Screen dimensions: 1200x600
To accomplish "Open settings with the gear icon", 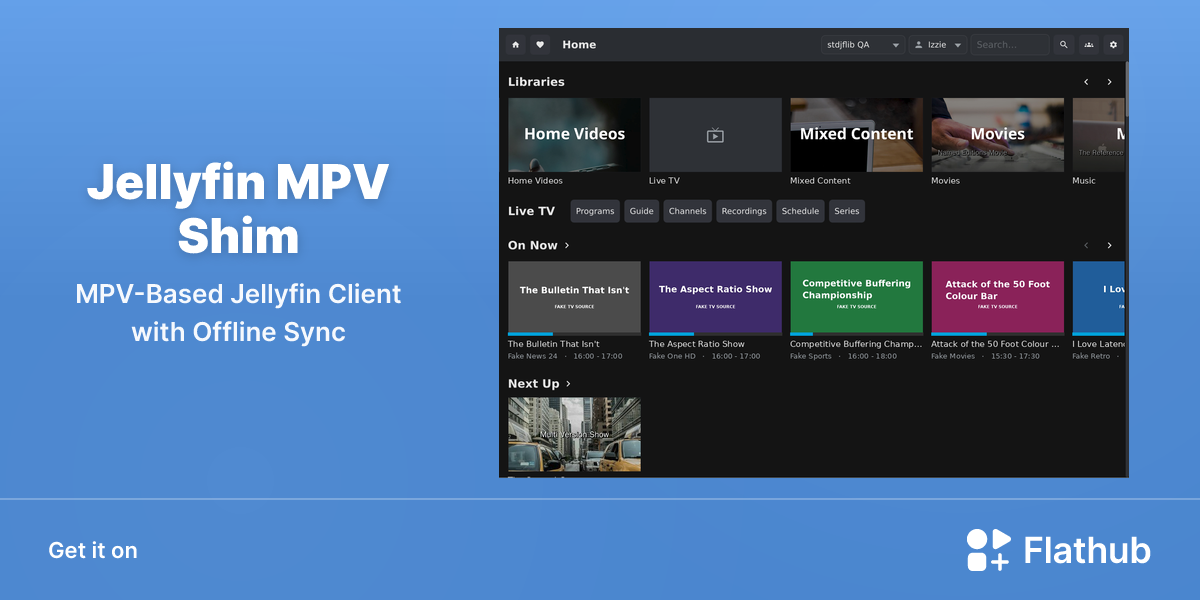I will click(1113, 45).
